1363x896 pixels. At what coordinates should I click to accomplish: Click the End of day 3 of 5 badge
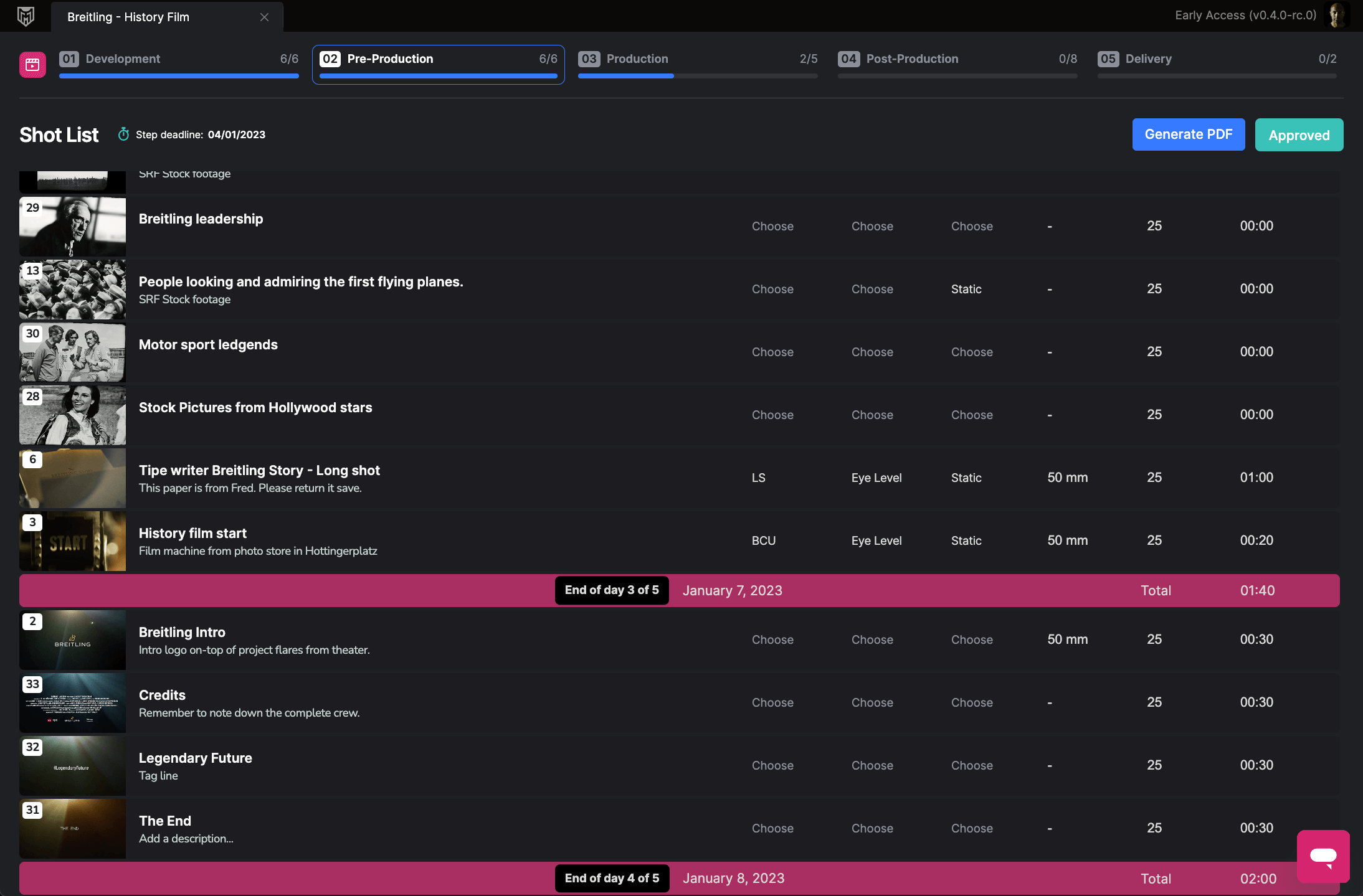tap(612, 590)
